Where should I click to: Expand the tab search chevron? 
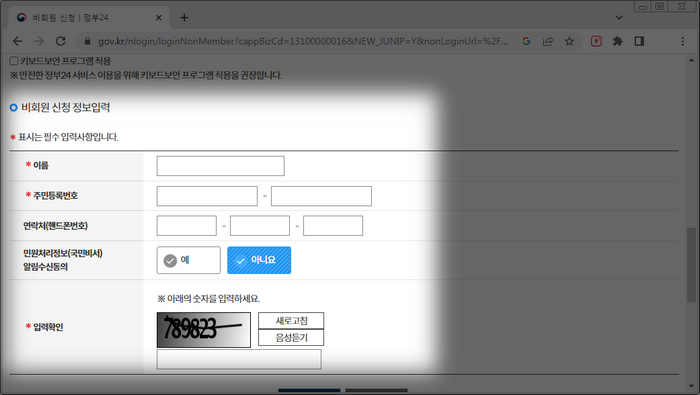619,18
